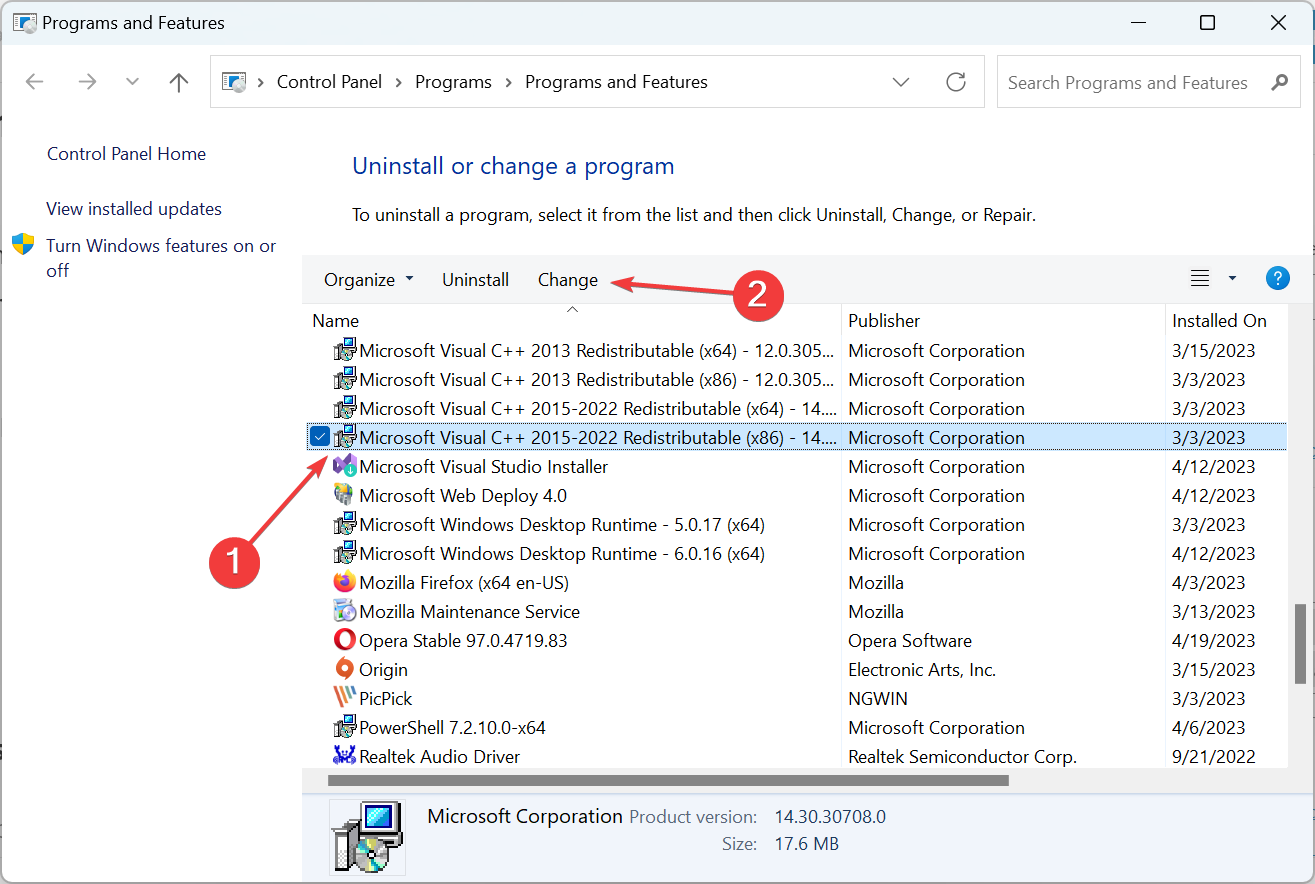This screenshot has height=884, width=1315.
Task: Click Programs in the address breadcrumb
Action: click(x=453, y=82)
